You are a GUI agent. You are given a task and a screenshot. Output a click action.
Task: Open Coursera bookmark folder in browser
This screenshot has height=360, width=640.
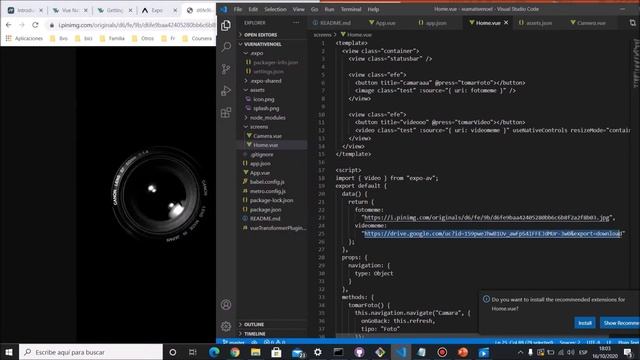197,38
